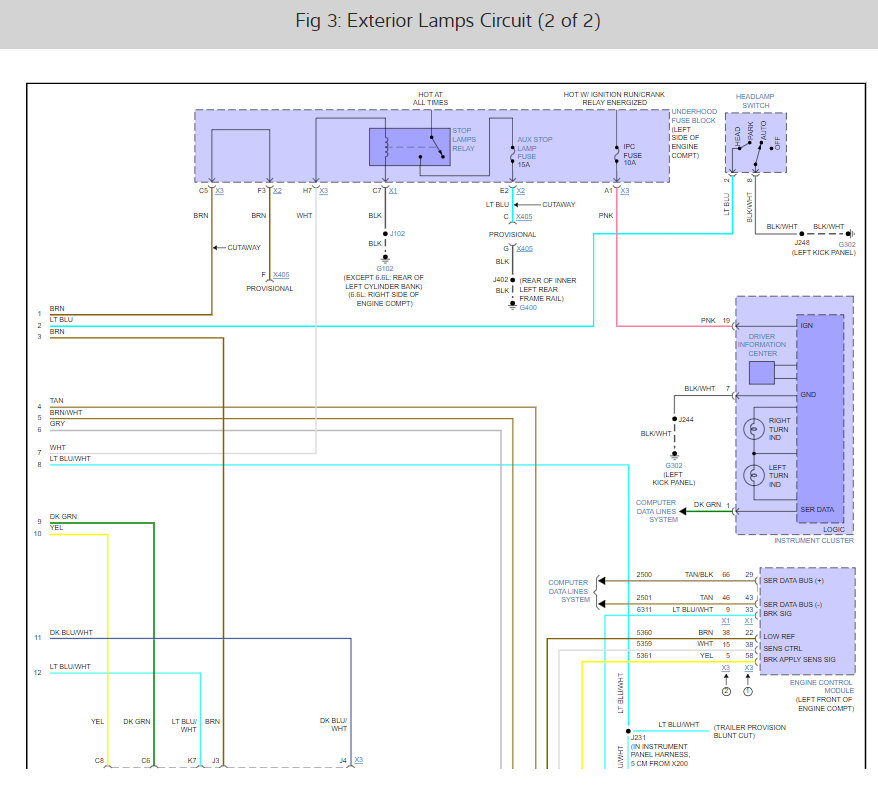878x789 pixels.
Task: Click the left turn indicator lamp symbol
Action: (754, 475)
